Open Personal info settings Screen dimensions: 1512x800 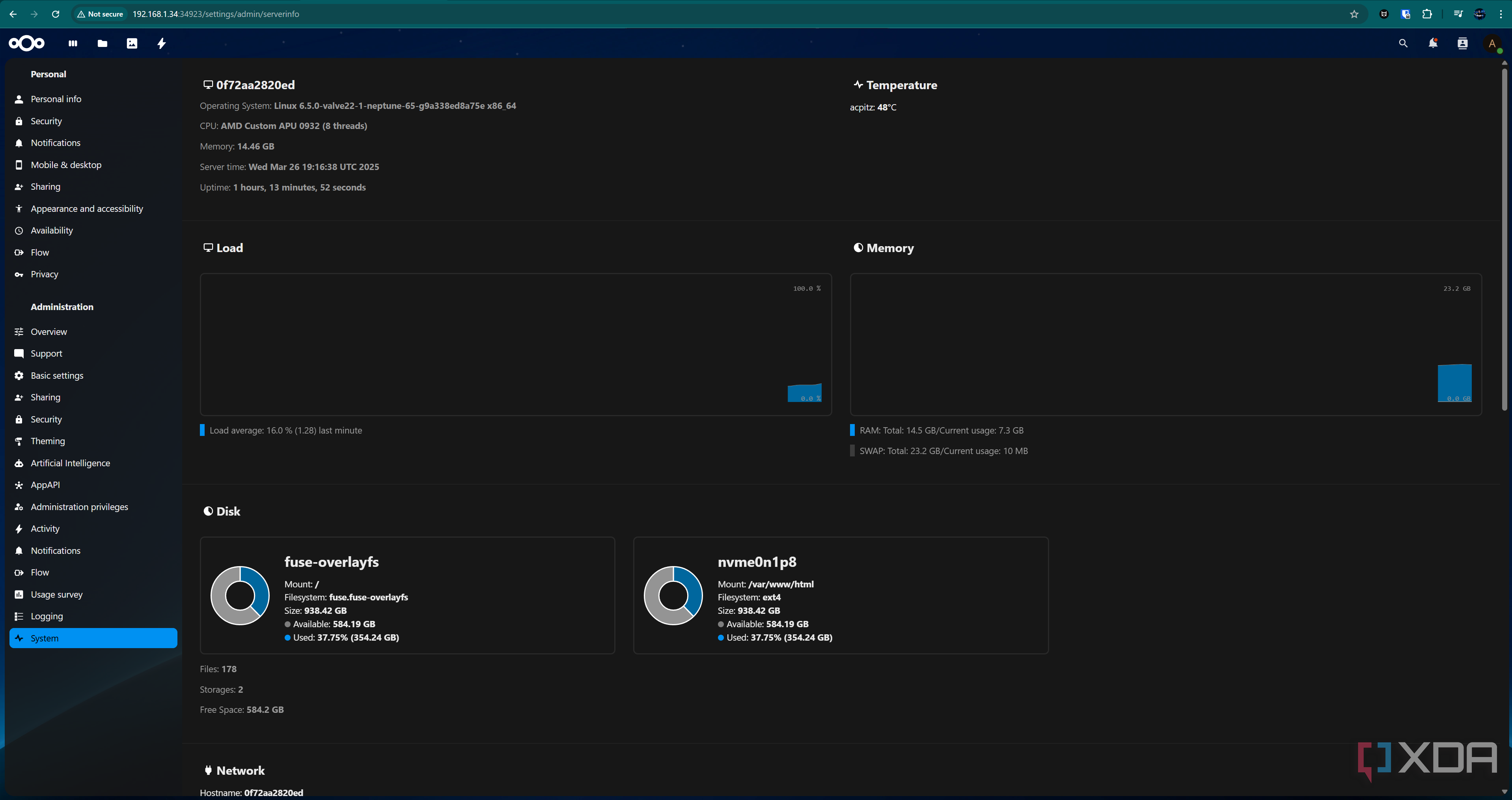point(93,99)
